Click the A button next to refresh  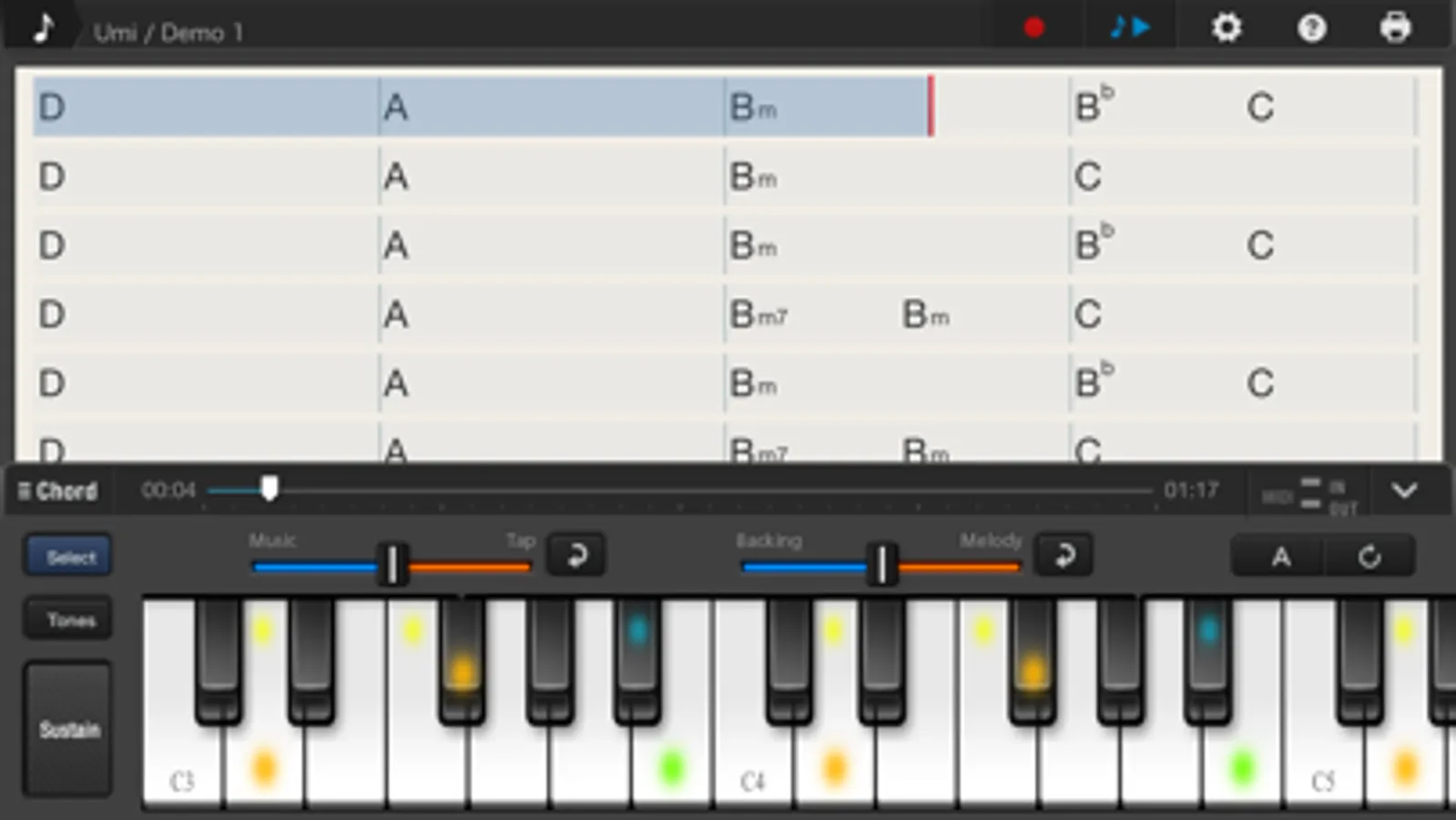click(x=1280, y=556)
